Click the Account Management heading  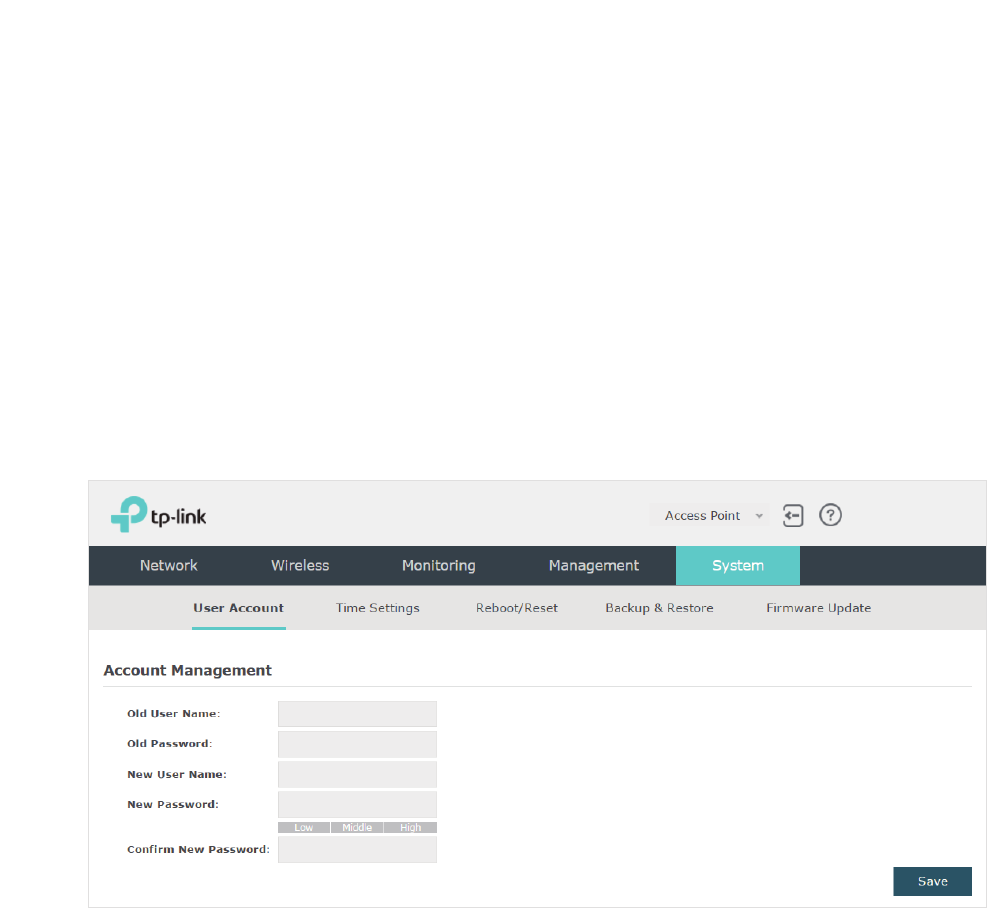188,671
